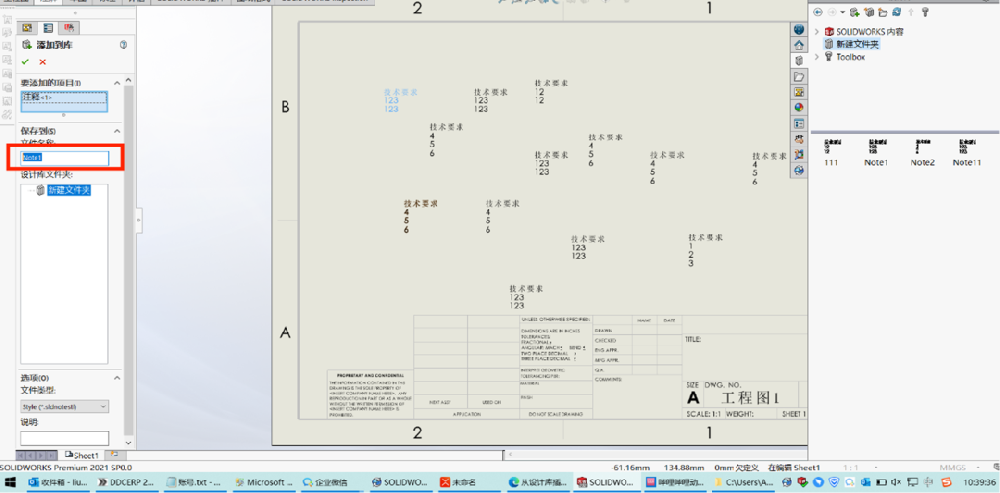Click help icon in Add to Library panel

click(x=124, y=45)
